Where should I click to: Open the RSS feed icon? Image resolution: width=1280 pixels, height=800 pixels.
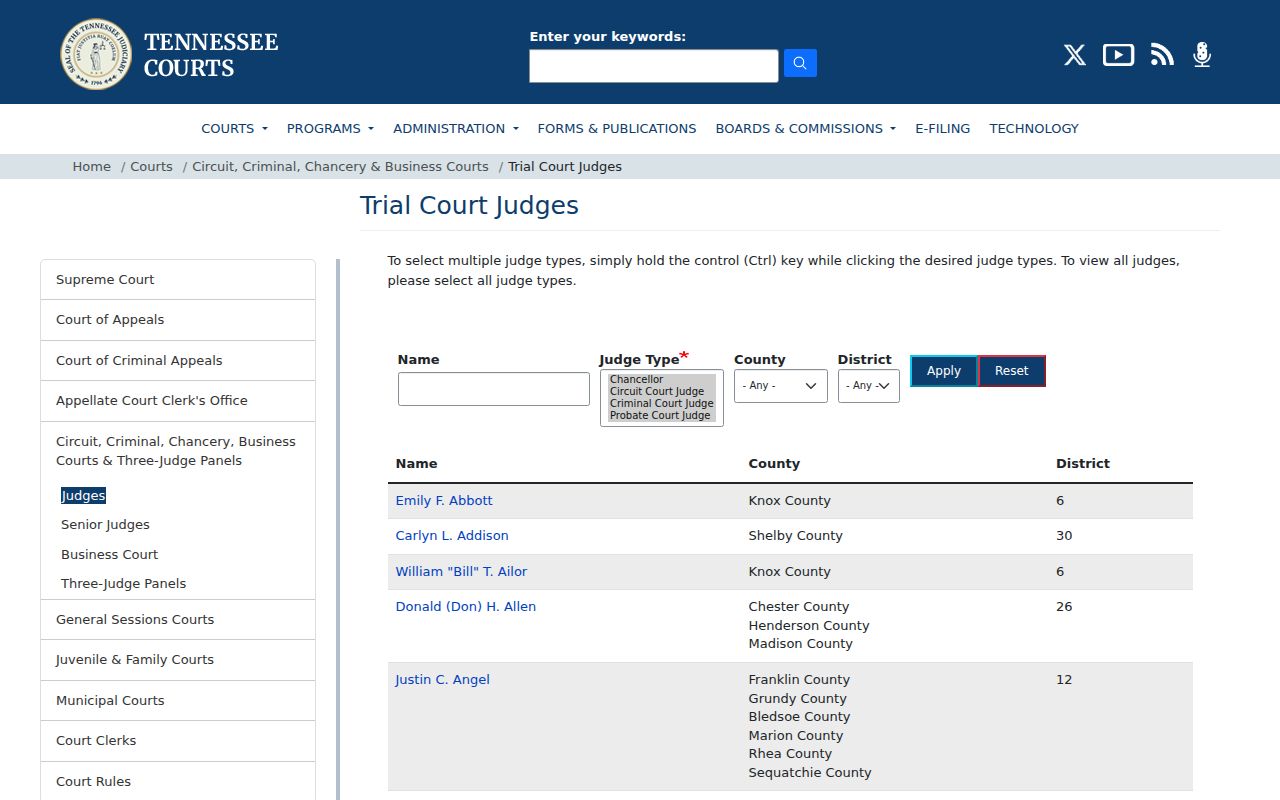[x=1162, y=55]
